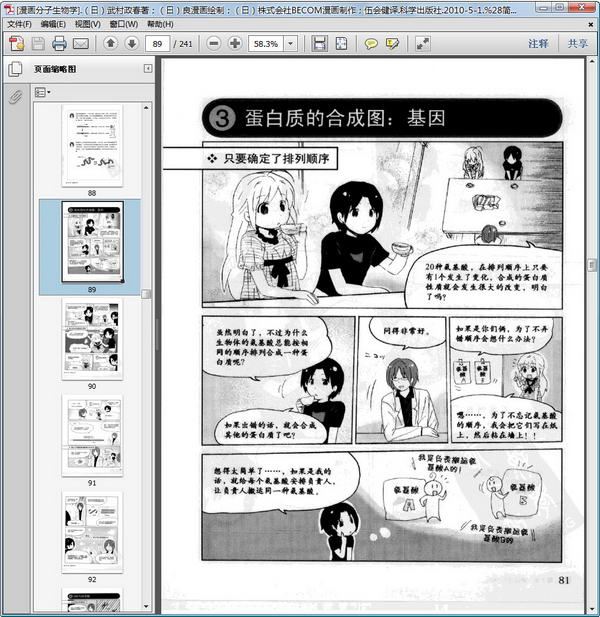Open the thumbnail panel options dropdown
Image resolution: width=600 pixels, height=617 pixels.
tap(43, 92)
